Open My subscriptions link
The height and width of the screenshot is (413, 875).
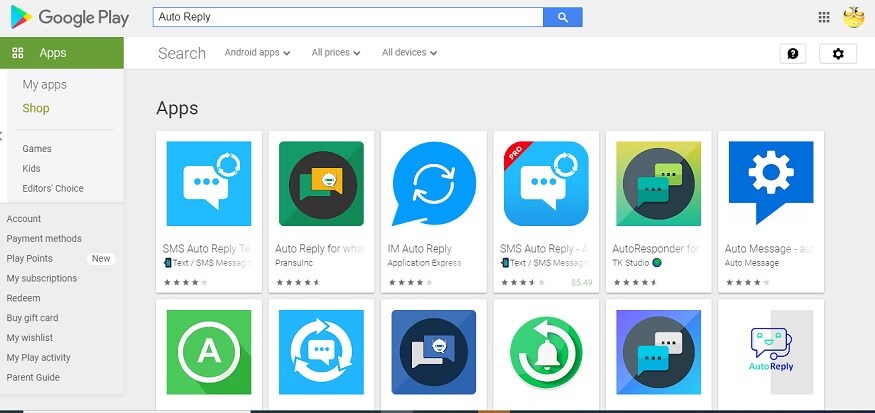click(42, 278)
